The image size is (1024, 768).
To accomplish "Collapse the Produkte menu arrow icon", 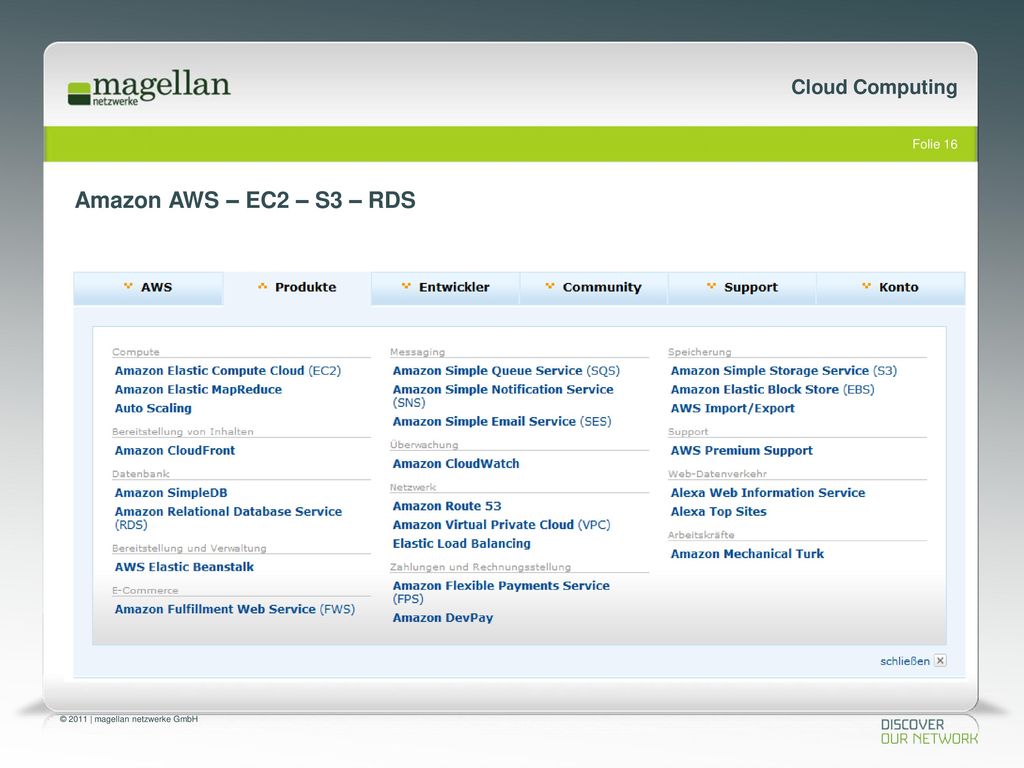I will pyautogui.click(x=263, y=286).
